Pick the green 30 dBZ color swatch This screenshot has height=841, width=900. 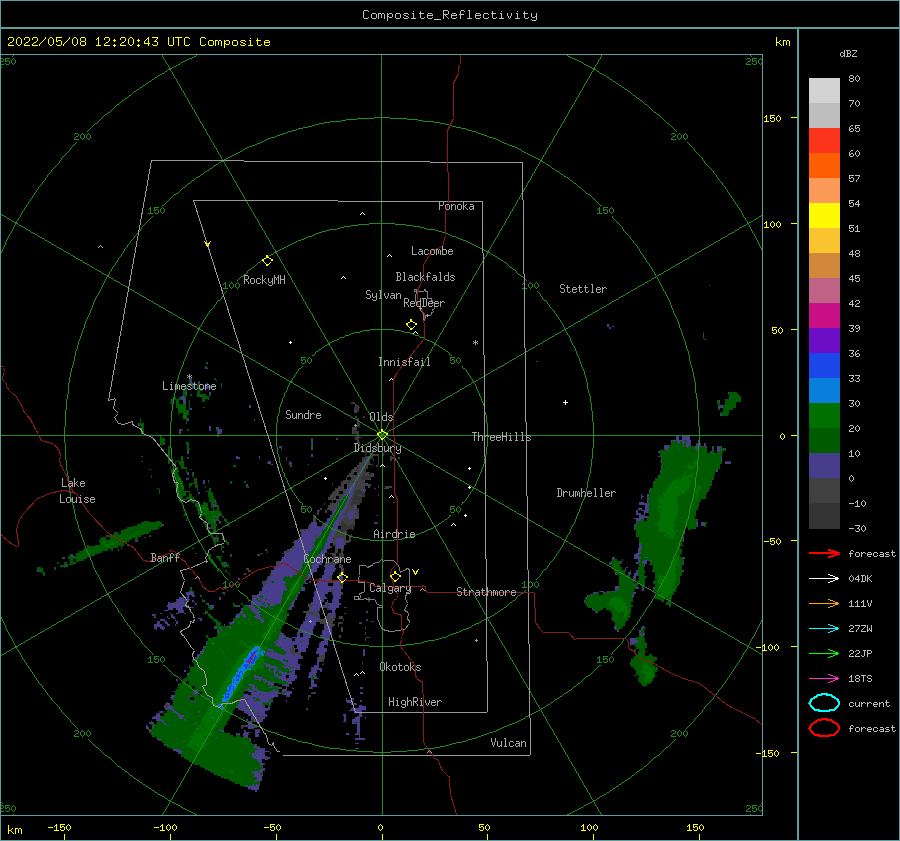824,415
